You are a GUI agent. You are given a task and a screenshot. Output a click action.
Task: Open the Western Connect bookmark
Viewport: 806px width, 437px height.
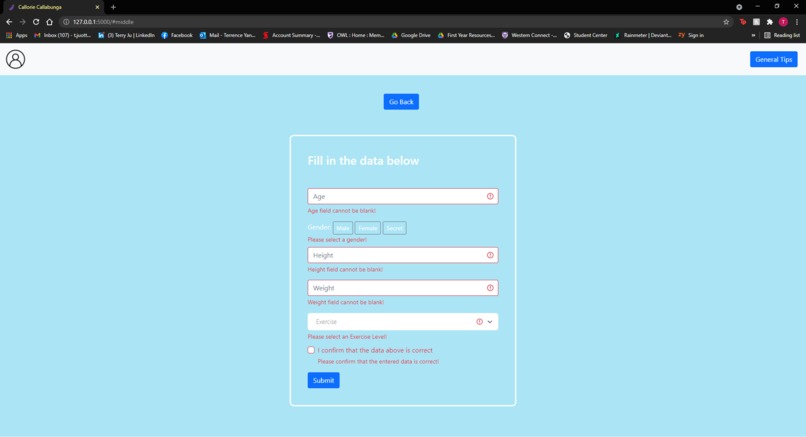529,35
